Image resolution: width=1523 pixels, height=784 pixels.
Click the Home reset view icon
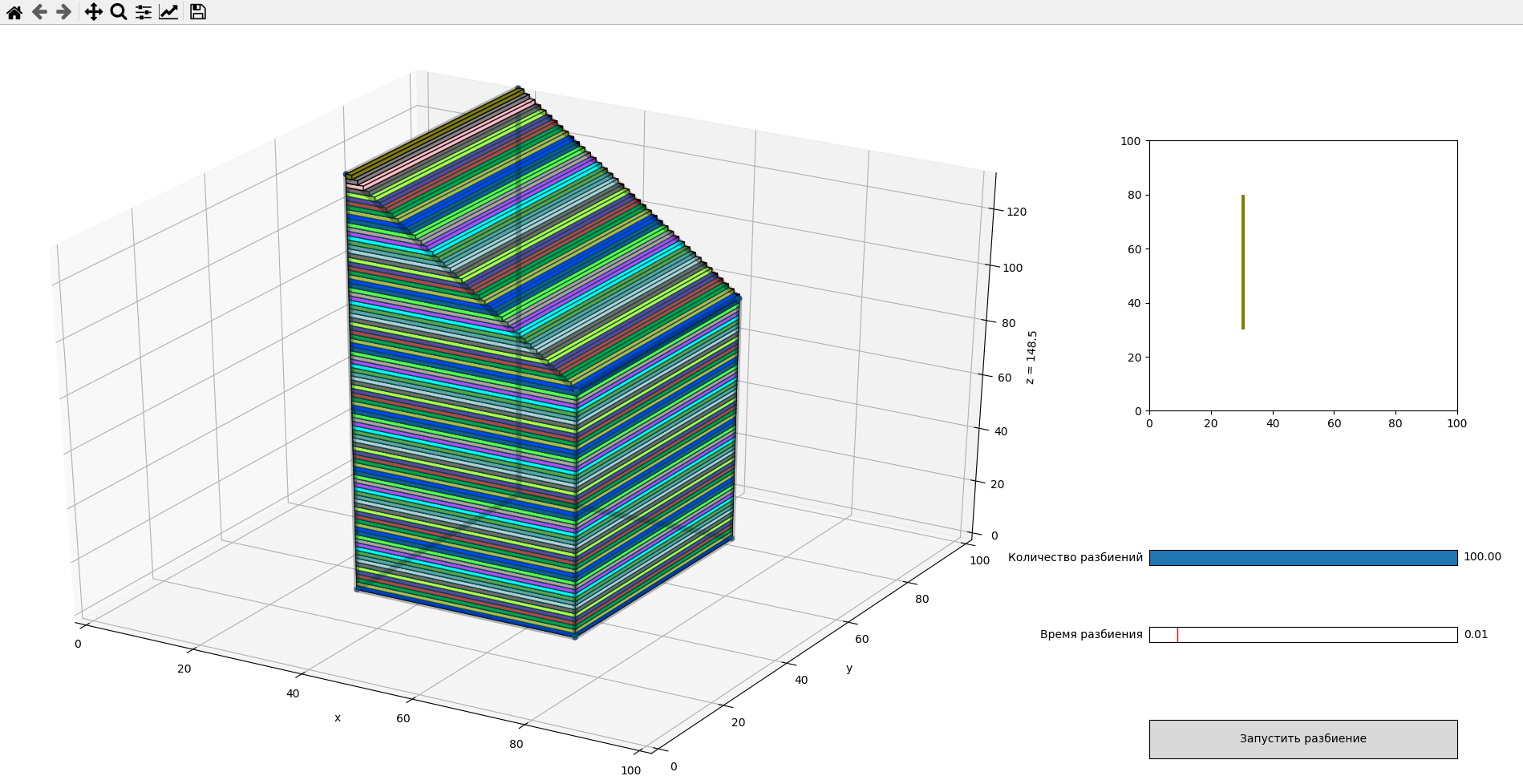[14, 12]
